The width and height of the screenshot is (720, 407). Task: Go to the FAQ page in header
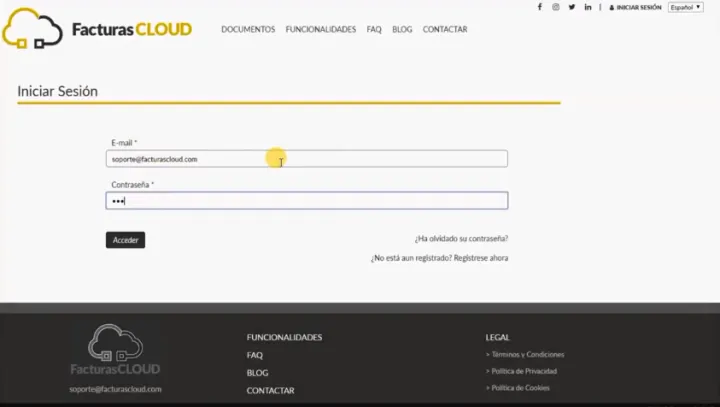(x=374, y=30)
